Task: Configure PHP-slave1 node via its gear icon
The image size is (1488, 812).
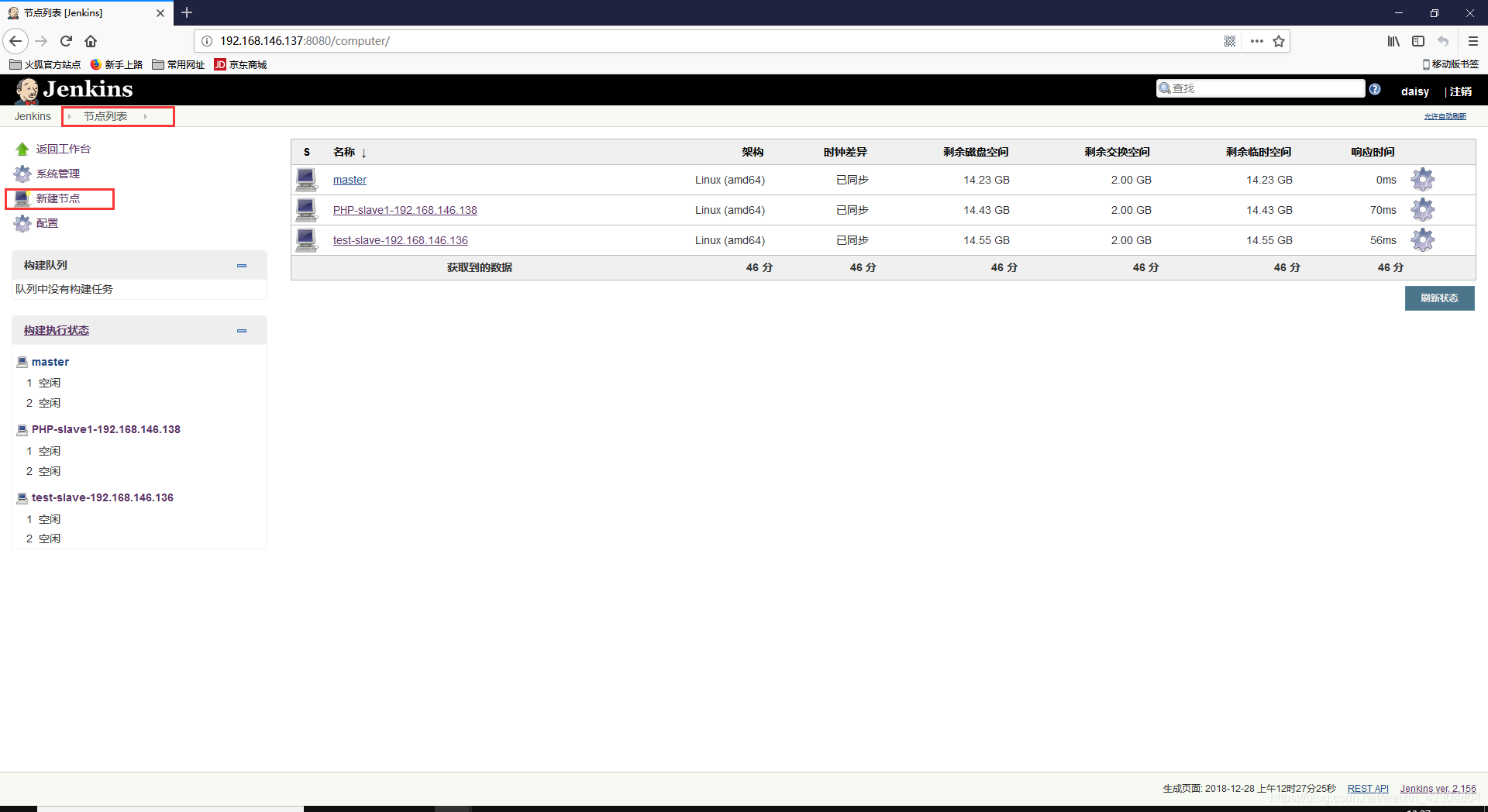Action: 1423,210
